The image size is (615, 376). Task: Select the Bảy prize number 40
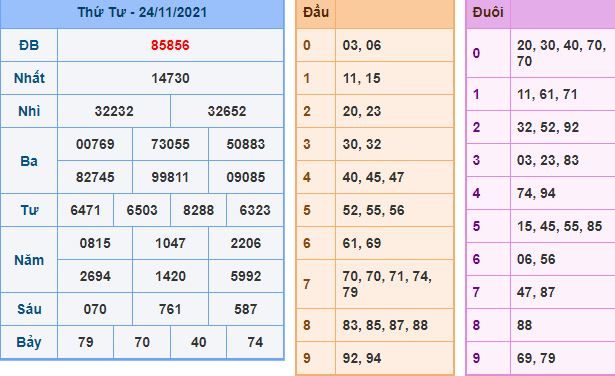click(x=198, y=342)
